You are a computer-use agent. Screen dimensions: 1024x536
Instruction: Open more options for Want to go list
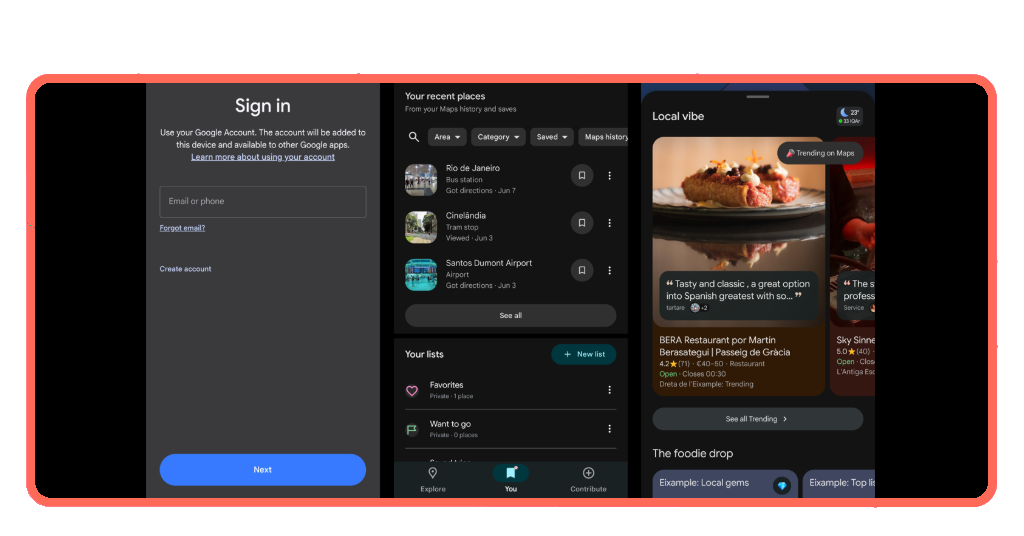(609, 429)
